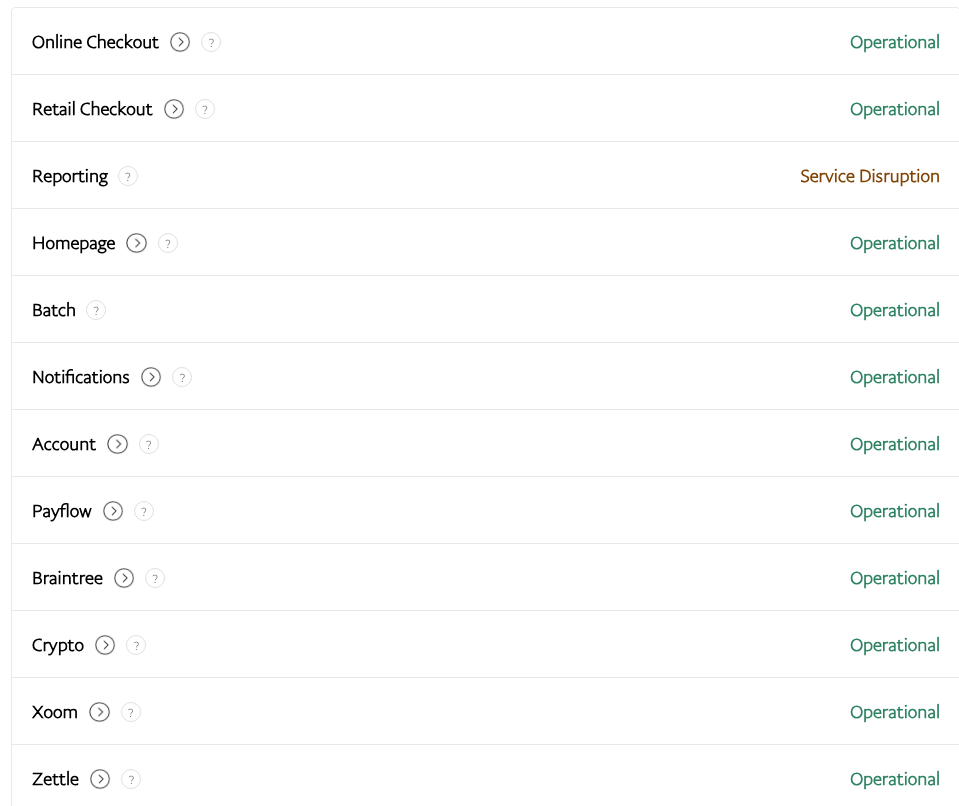
Task: Expand the Account row chevron
Action: tap(117, 444)
